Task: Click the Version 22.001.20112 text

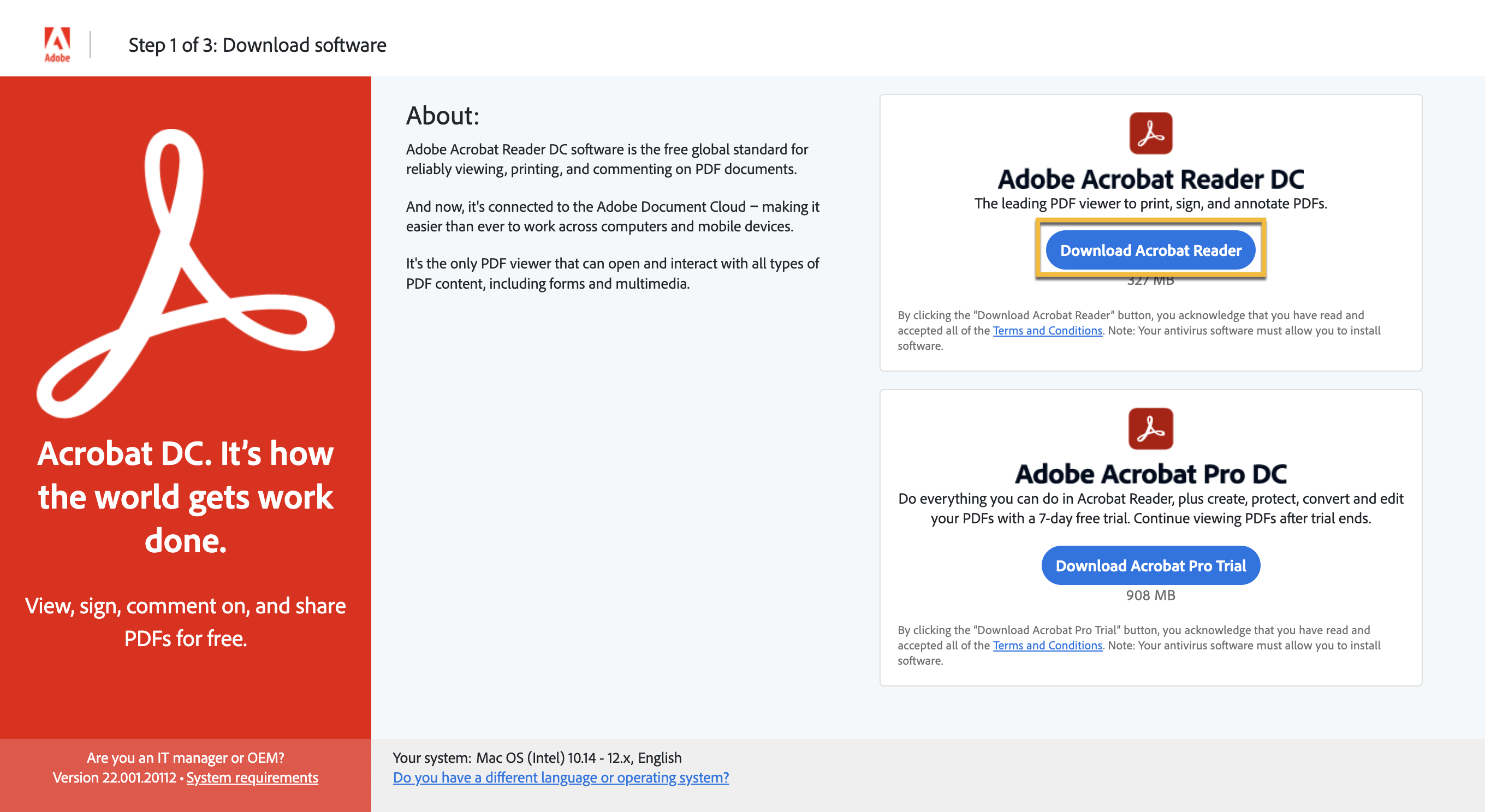Action: coord(114,778)
